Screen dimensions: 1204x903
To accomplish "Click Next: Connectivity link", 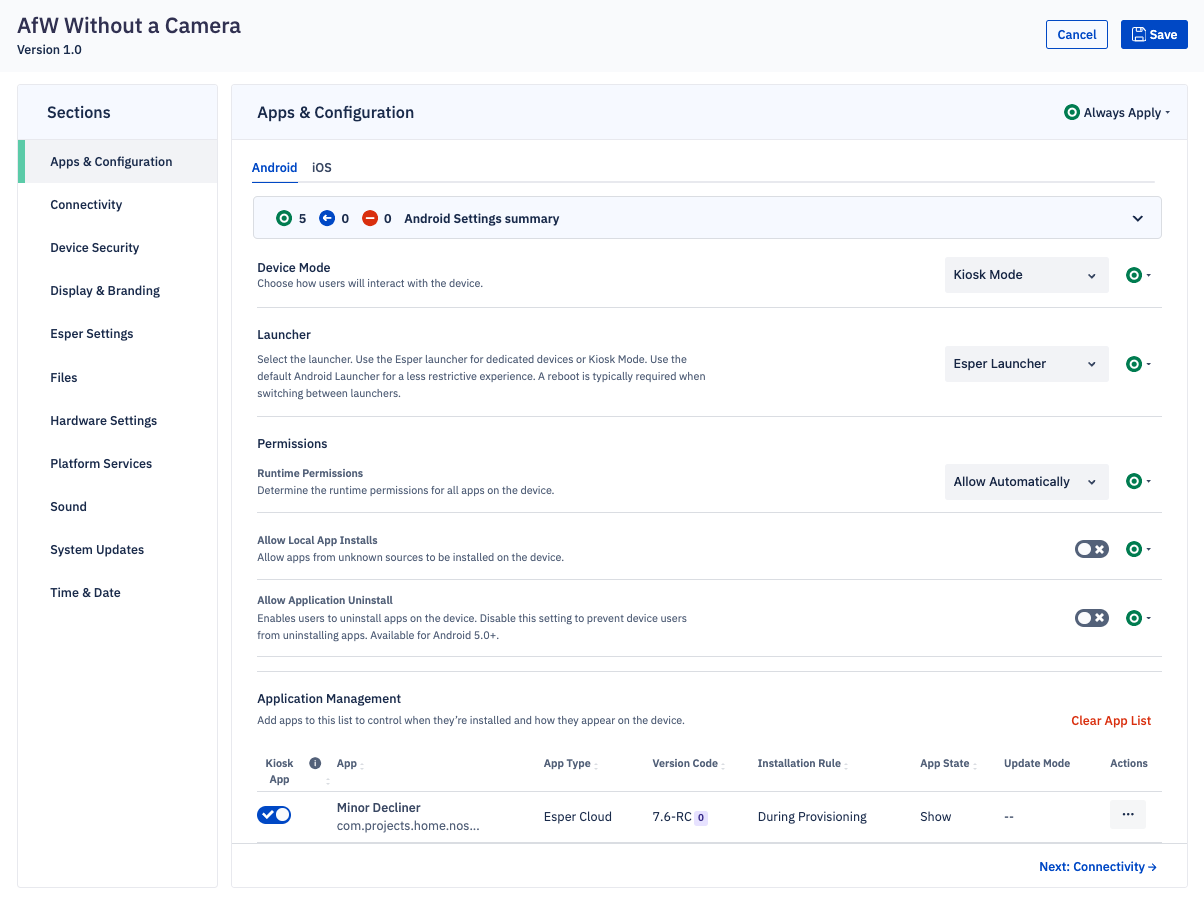I will pos(1098,867).
